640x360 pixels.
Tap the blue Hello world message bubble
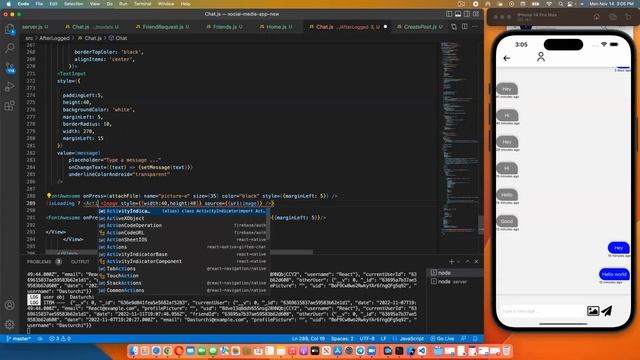coord(613,274)
